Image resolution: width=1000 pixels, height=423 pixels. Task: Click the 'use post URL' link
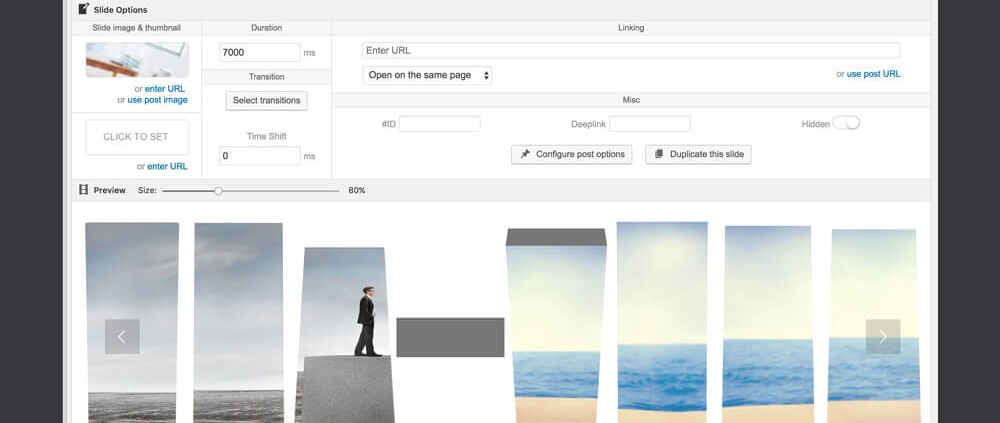coord(873,74)
